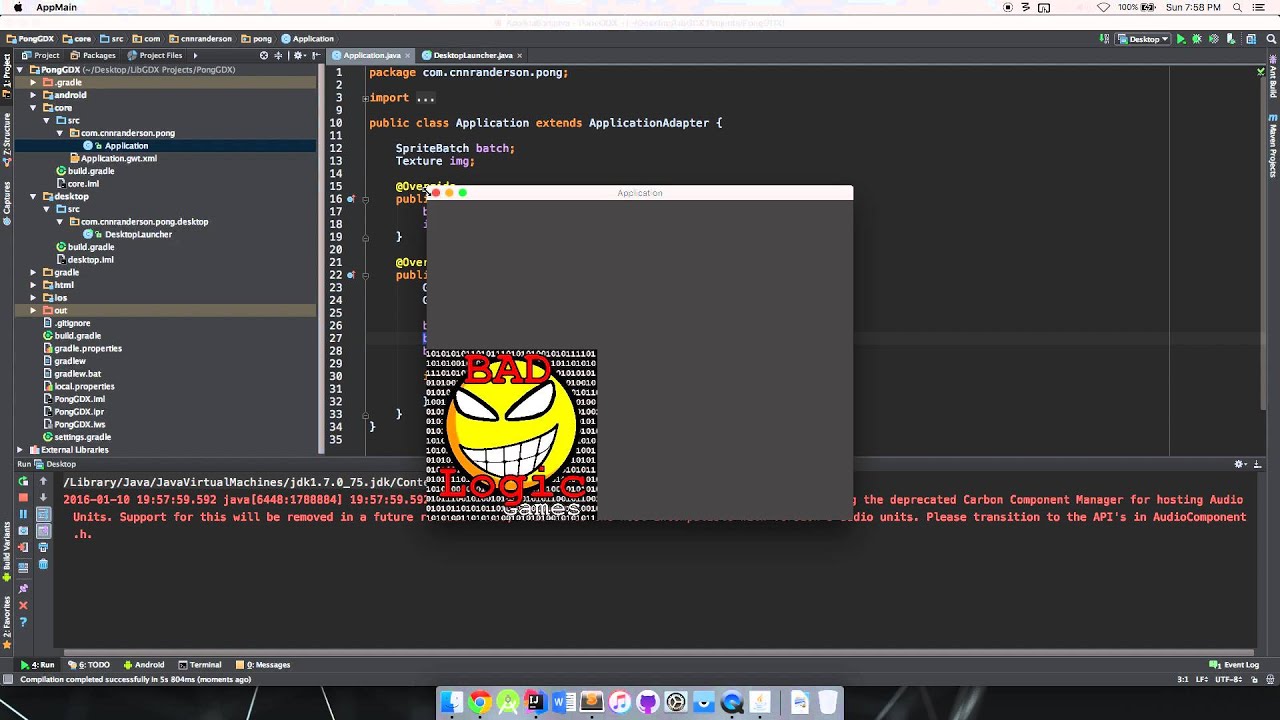The width and height of the screenshot is (1280, 720).
Task: Close the Application.java tab
Action: [407, 55]
